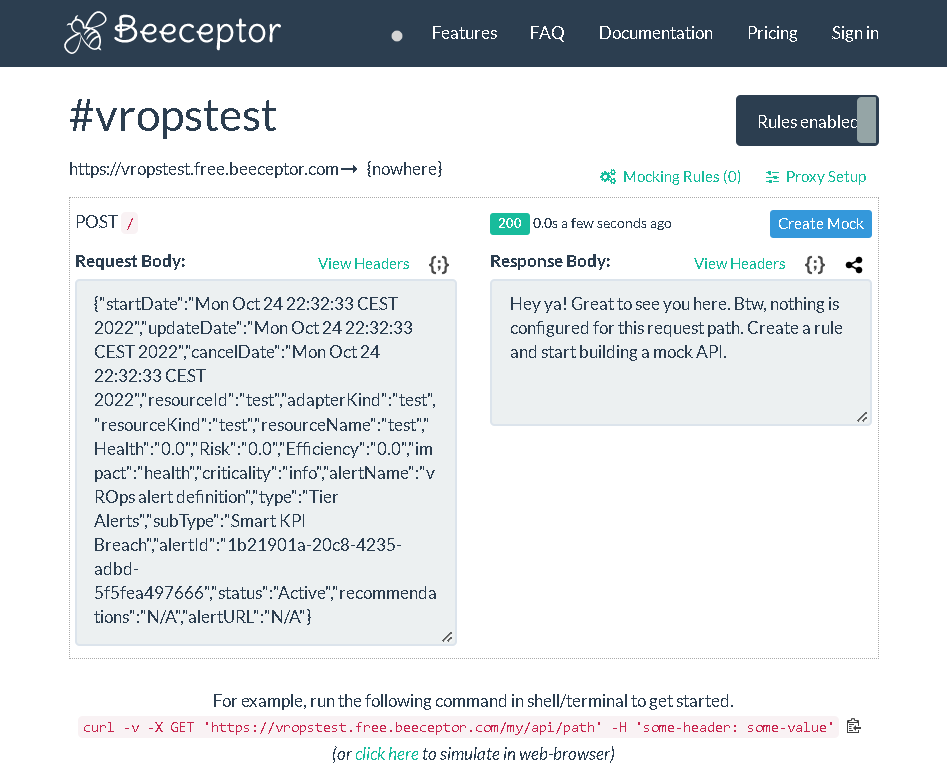Click the 200 status badge
The height and width of the screenshot is (770, 947).
[510, 223]
